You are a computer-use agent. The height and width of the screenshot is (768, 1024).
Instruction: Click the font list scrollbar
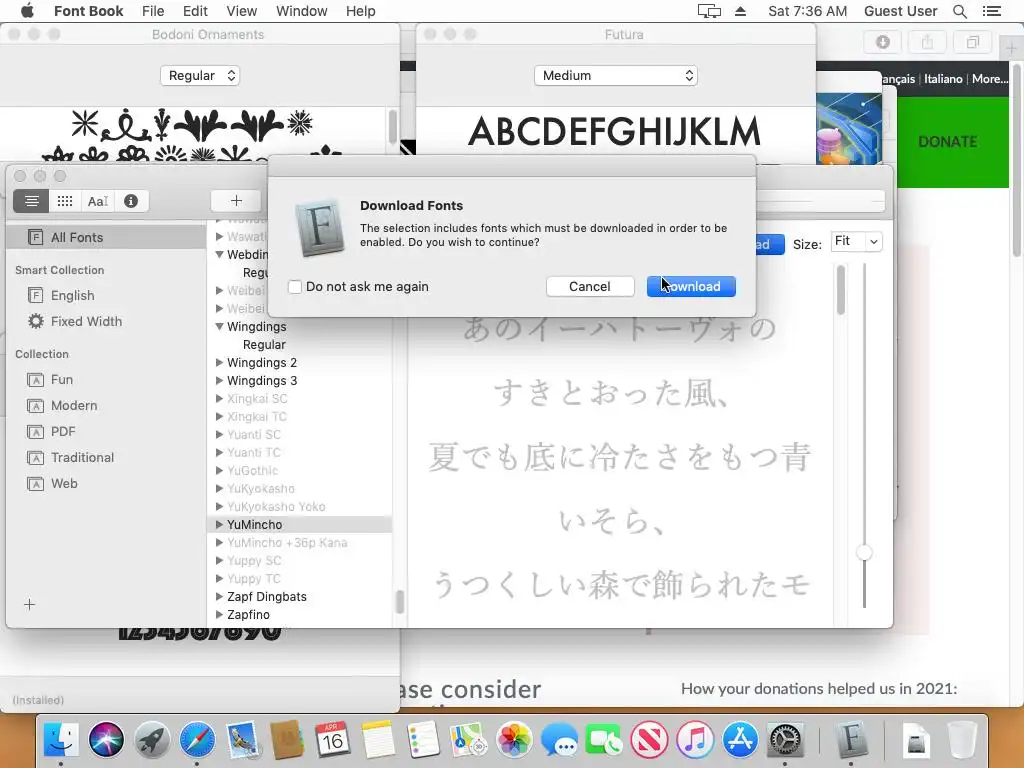(x=399, y=601)
